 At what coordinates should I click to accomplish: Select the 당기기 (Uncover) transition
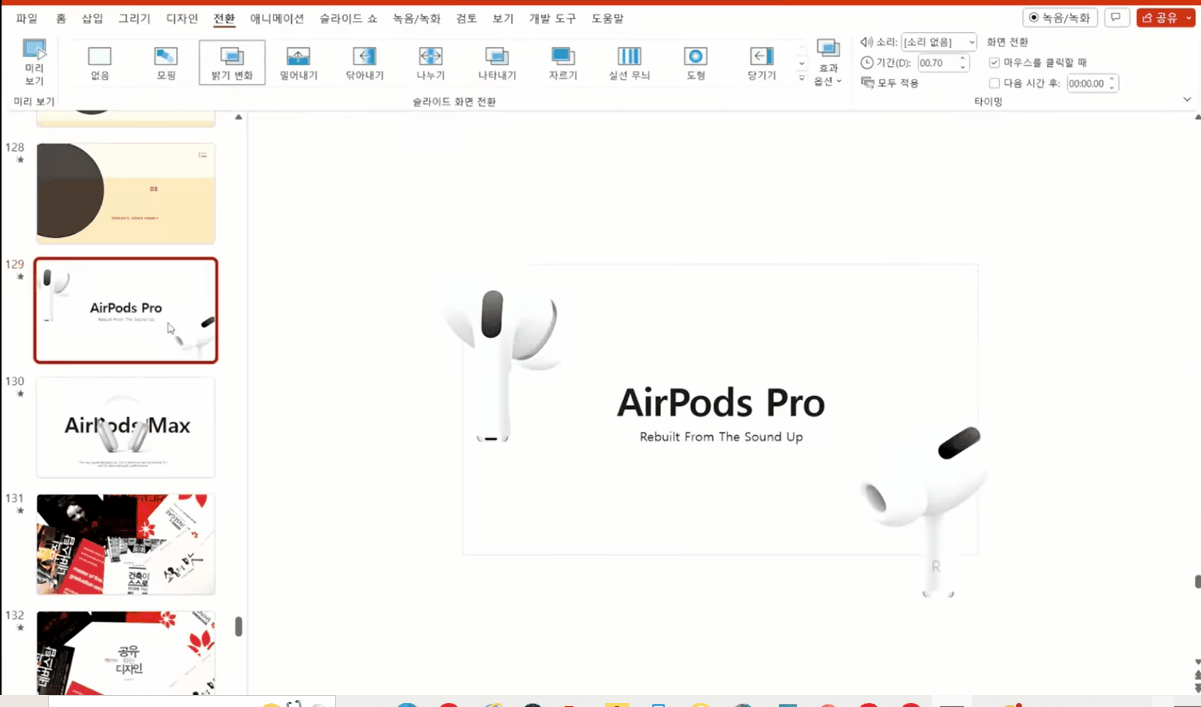click(x=761, y=63)
